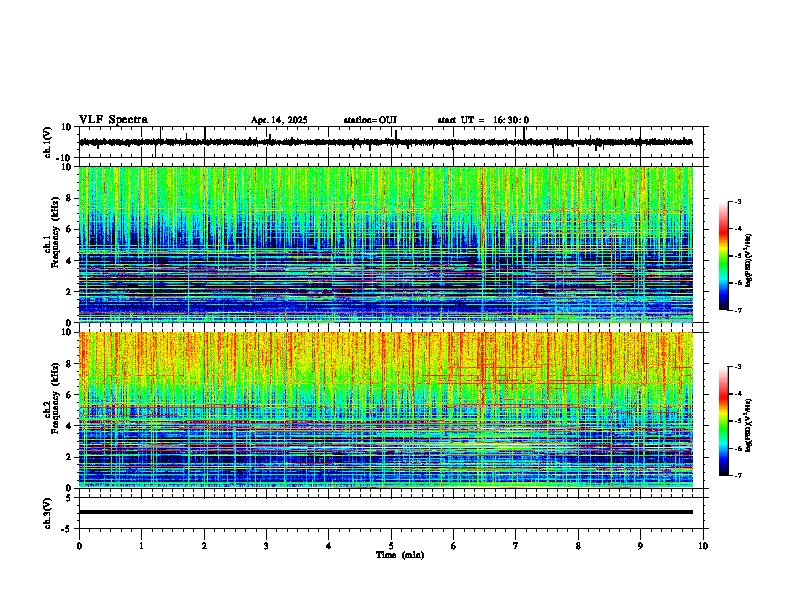Click the "Time (min)" axis title
This screenshot has width=792, height=612.
coord(400,555)
